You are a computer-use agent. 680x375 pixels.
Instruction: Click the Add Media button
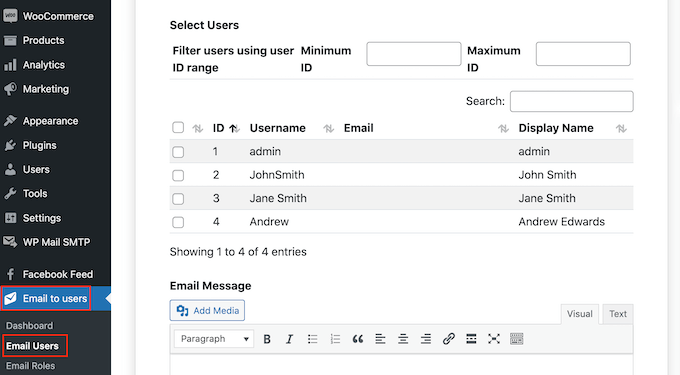(207, 310)
